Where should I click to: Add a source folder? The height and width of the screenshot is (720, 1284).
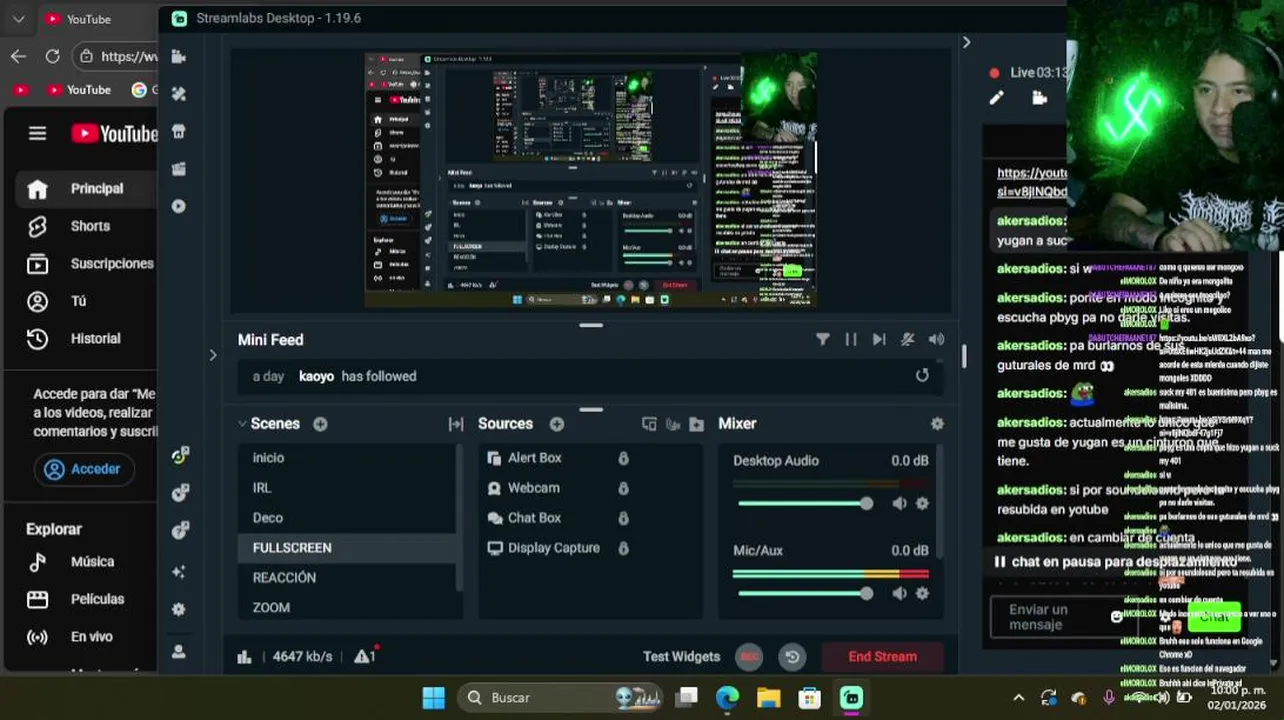tap(697, 424)
